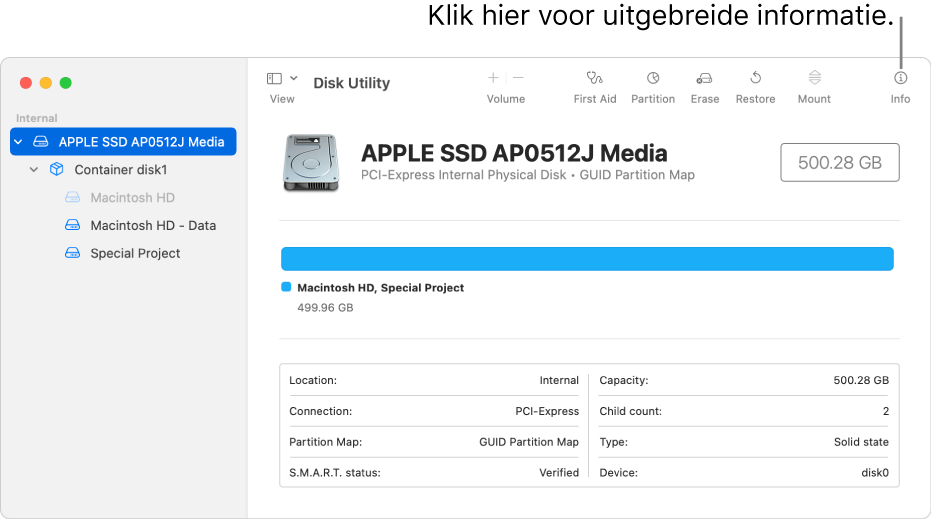Select Macintosh HD - Data volume
Screen dimensions: 931x519
coord(153,226)
